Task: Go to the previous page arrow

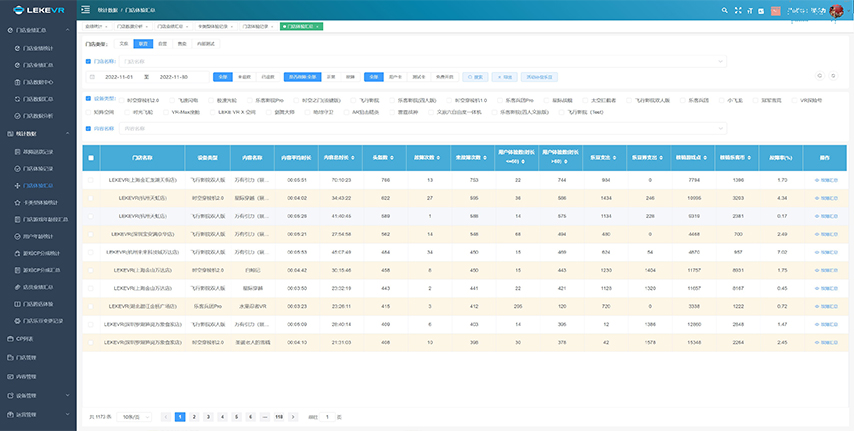Action: point(166,417)
